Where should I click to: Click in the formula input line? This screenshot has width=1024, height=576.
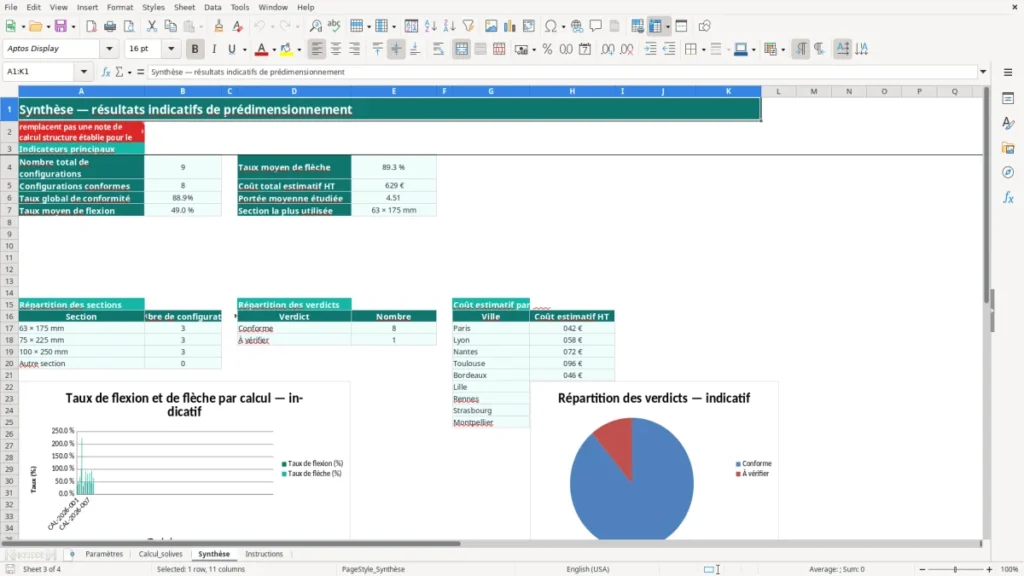coord(562,72)
